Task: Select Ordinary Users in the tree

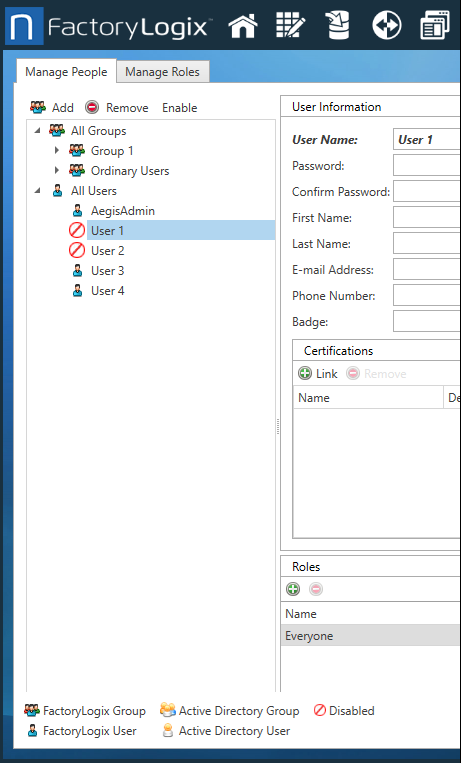Action: (x=130, y=171)
